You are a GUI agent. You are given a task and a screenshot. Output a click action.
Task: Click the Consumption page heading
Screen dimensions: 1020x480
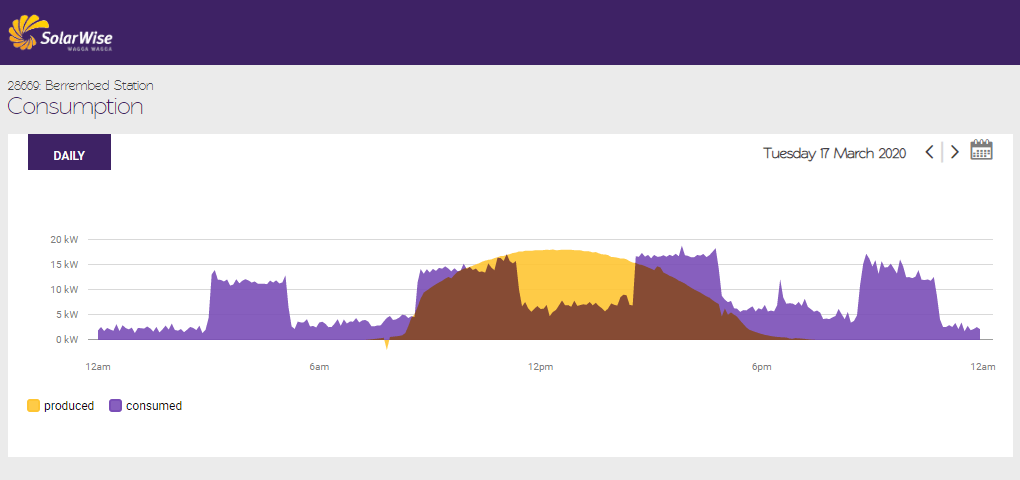tap(75, 106)
